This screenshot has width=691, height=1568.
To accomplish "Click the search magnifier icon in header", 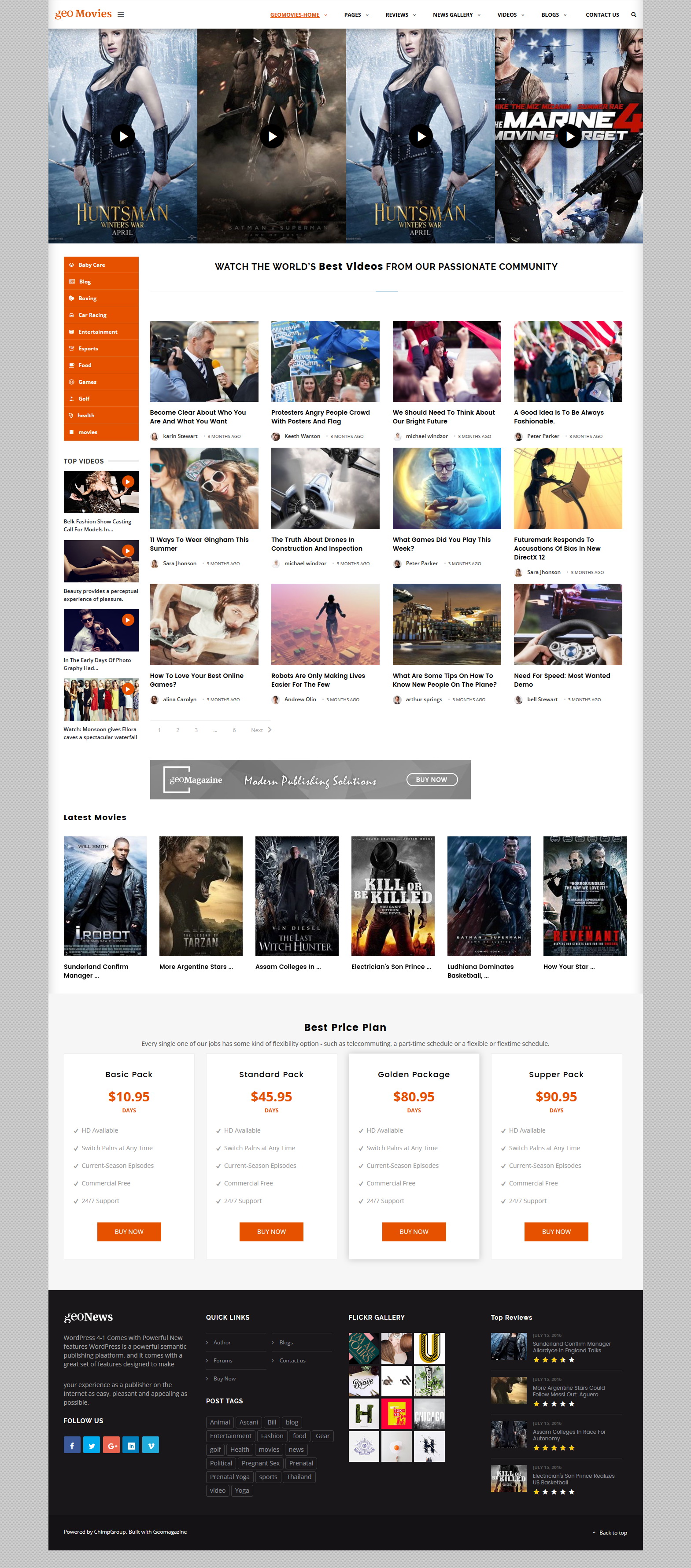I will coord(633,15).
